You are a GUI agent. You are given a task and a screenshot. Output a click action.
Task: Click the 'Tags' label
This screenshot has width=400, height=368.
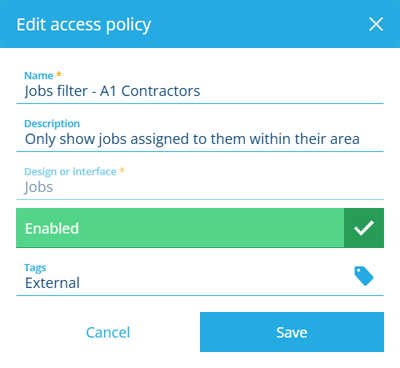tap(35, 268)
